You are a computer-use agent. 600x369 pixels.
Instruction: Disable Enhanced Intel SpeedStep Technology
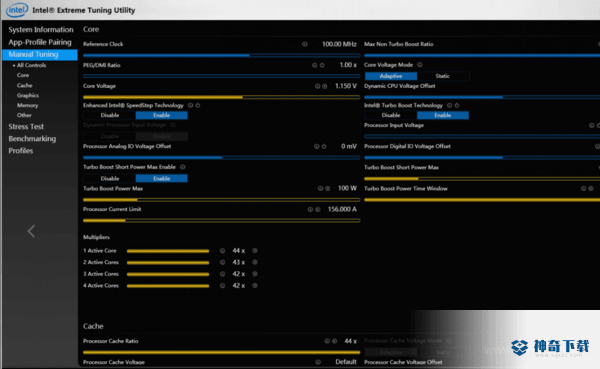(x=110, y=115)
